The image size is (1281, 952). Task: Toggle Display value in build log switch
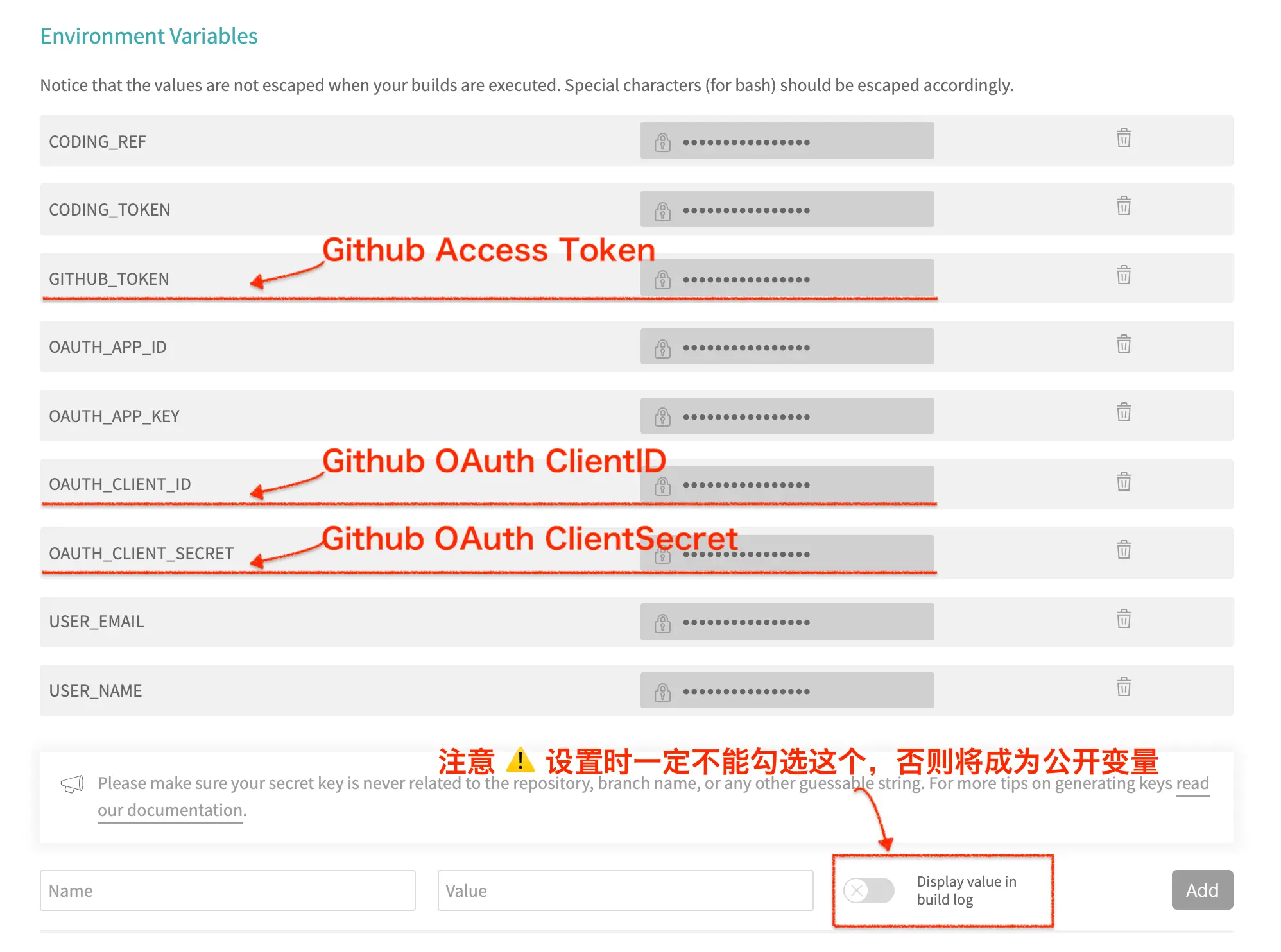868,890
